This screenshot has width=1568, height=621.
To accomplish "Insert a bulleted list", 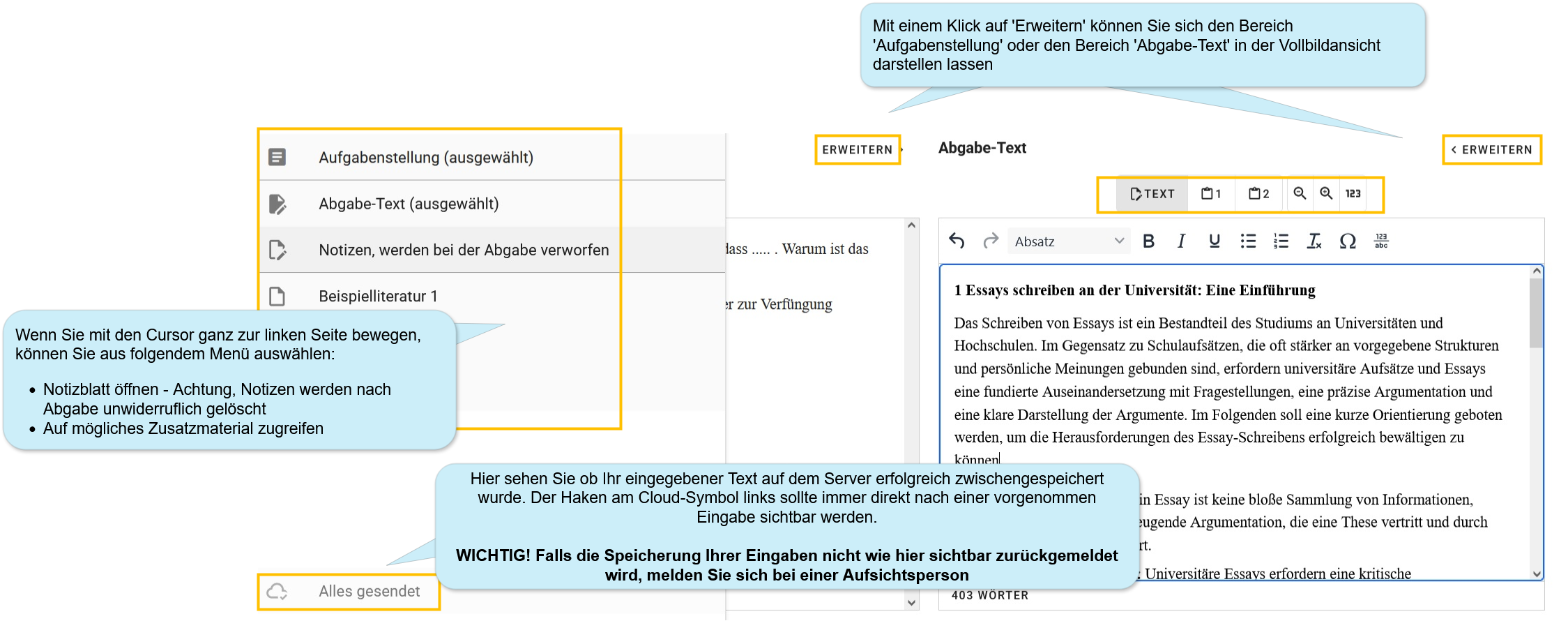I will pos(1248,241).
